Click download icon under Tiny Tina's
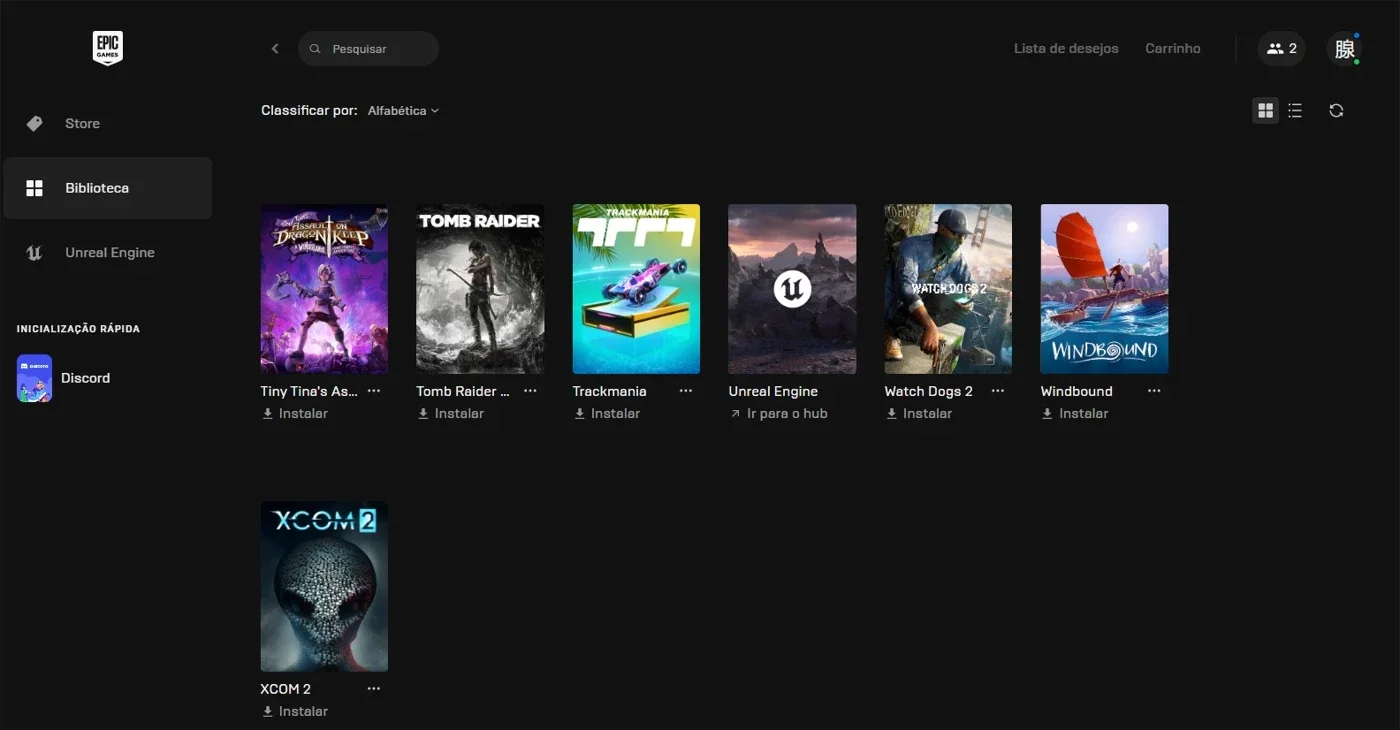 tap(267, 414)
